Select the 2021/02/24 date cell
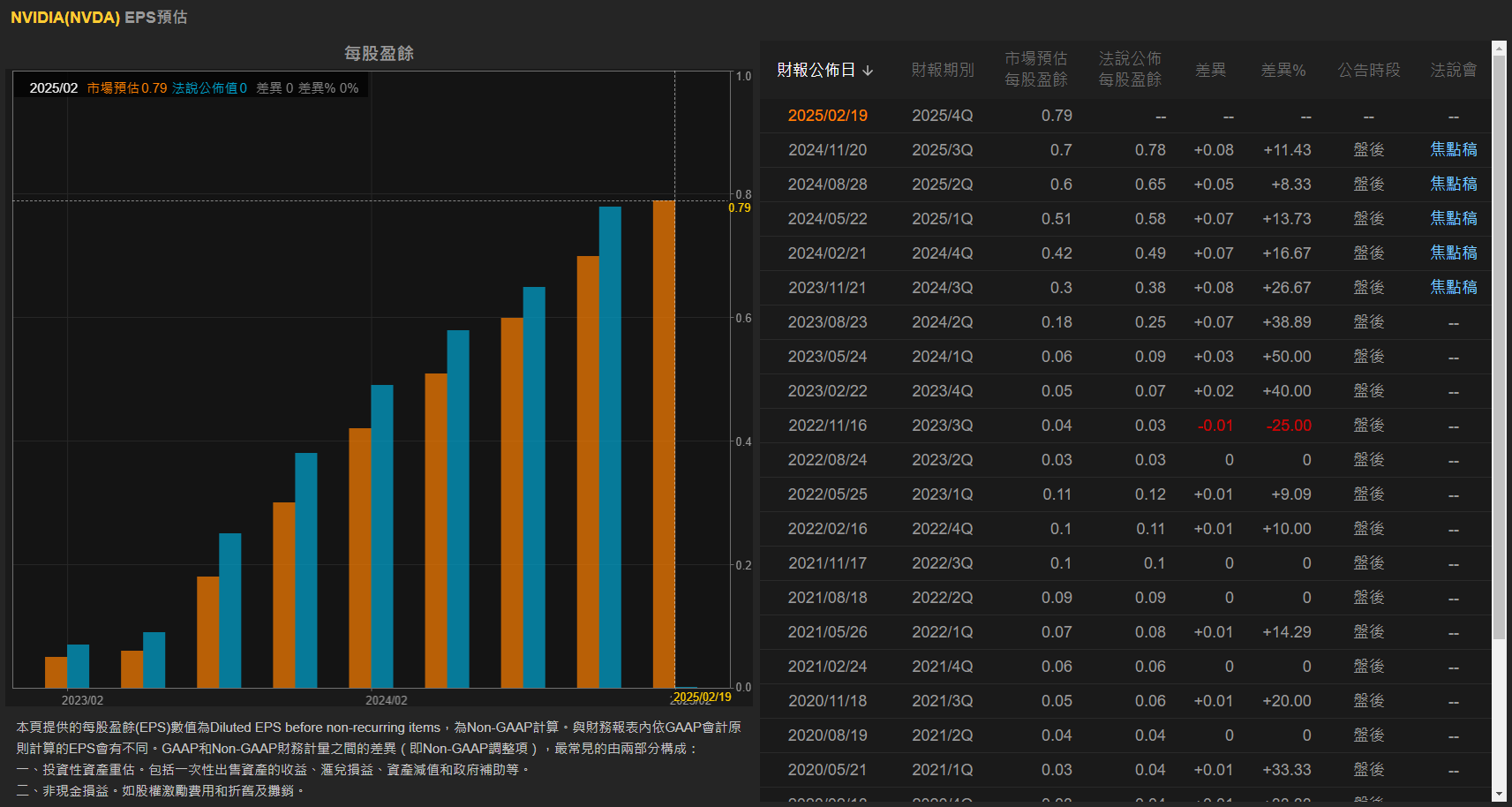This screenshot has width=1512, height=807. [x=827, y=667]
